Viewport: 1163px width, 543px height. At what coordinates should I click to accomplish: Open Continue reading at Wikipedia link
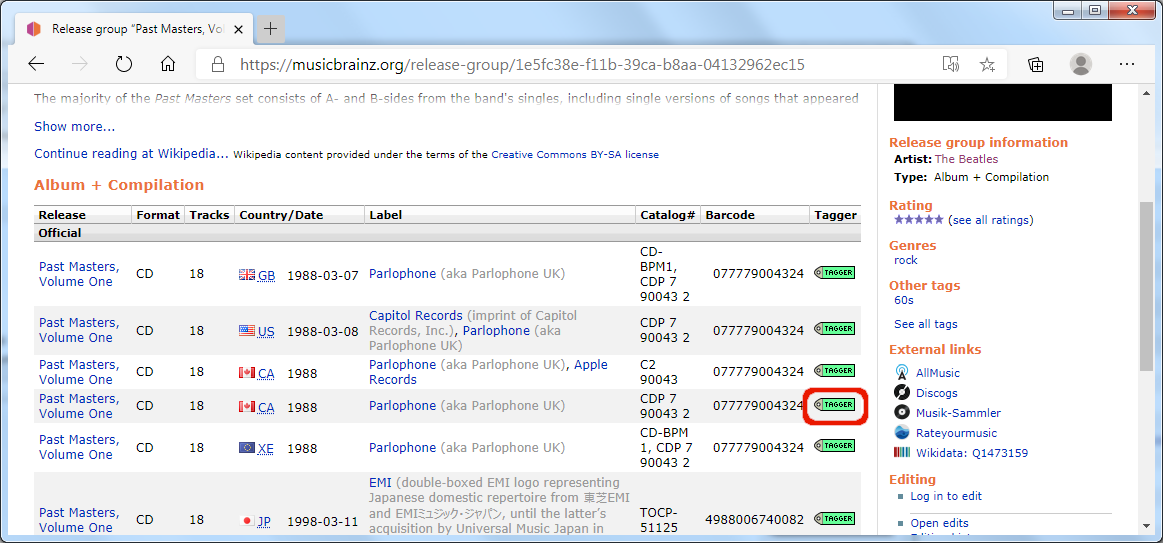(131, 154)
